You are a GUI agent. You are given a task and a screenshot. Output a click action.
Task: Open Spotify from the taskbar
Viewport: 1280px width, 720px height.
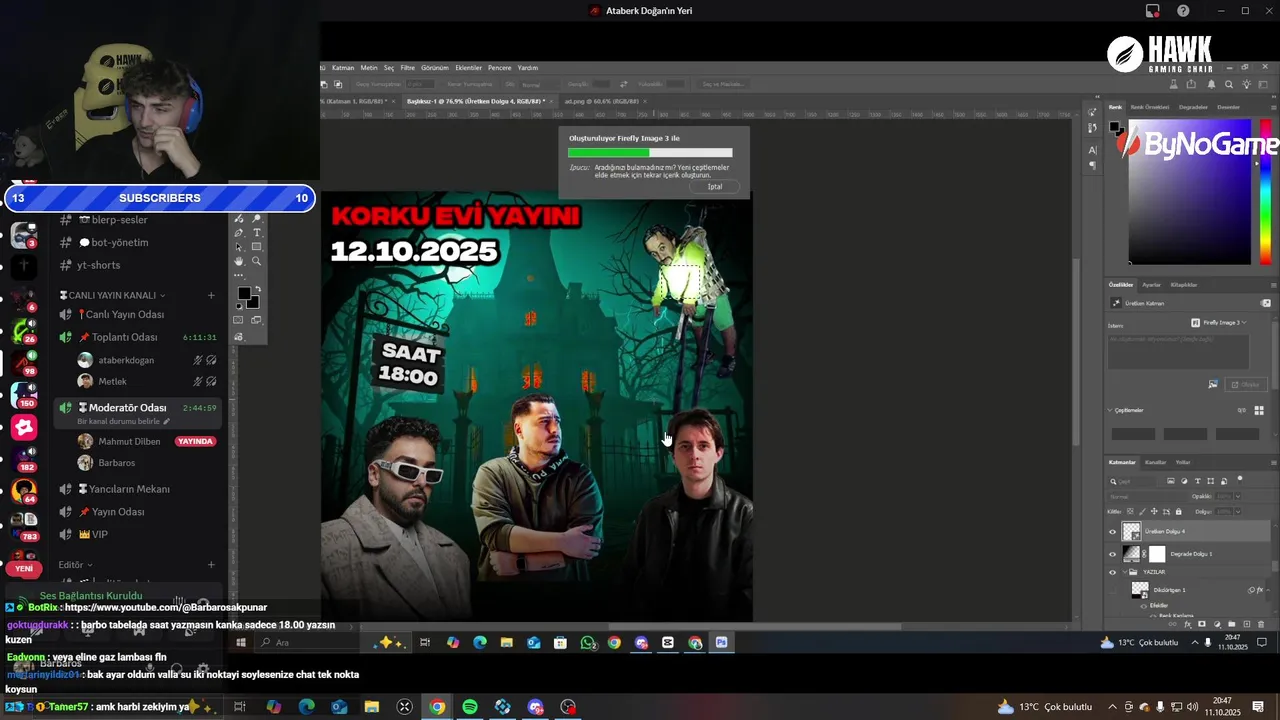[x=470, y=707]
